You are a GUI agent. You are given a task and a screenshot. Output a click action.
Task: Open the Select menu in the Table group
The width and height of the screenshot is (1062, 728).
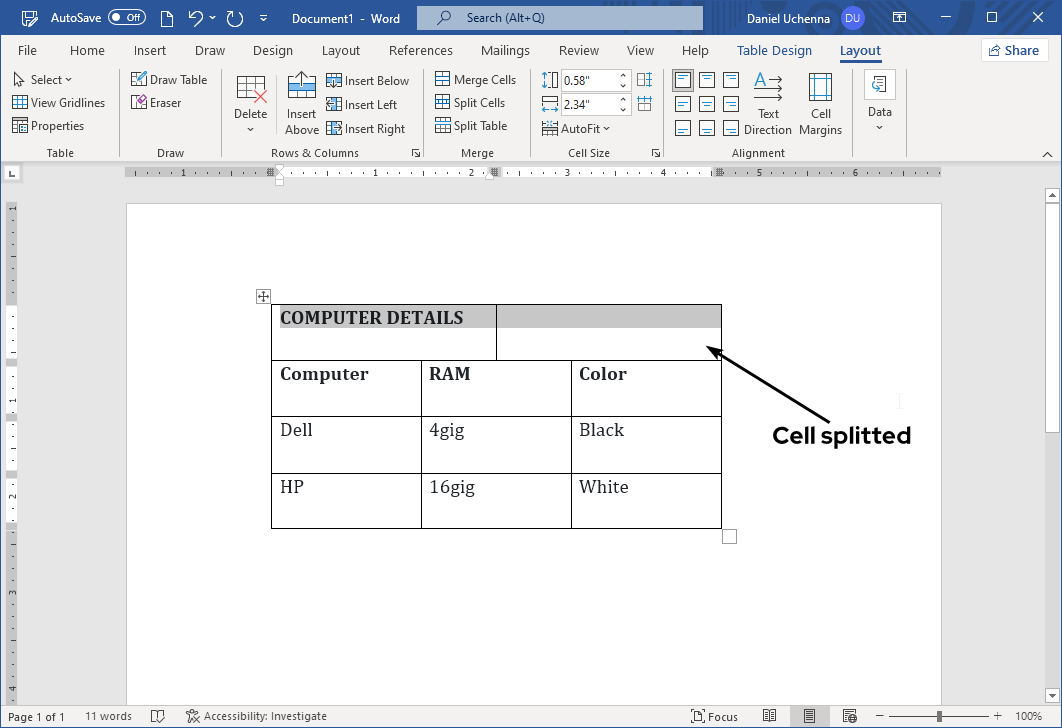coord(44,79)
